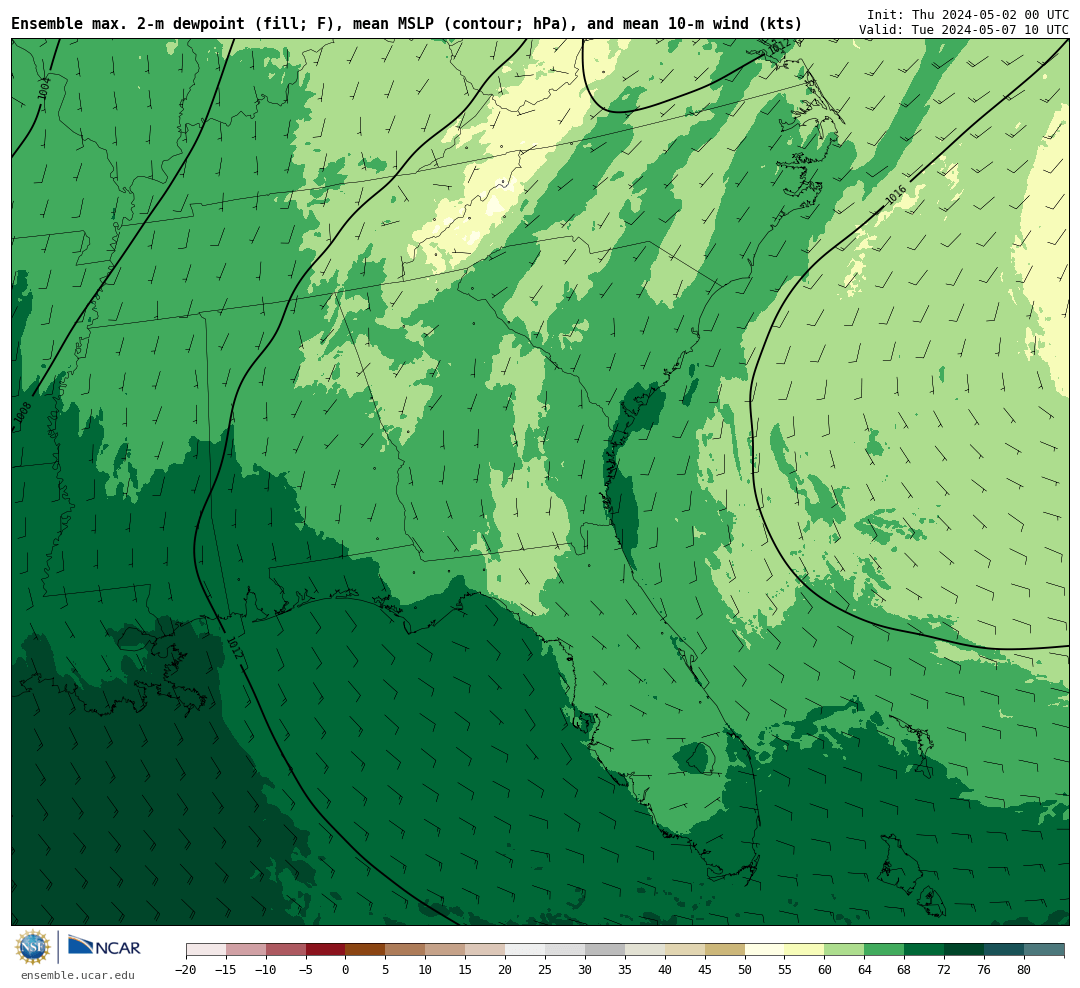Pick the dark red swatch between -5 and 0
Viewport: 1080px width, 988px height.
[326, 950]
